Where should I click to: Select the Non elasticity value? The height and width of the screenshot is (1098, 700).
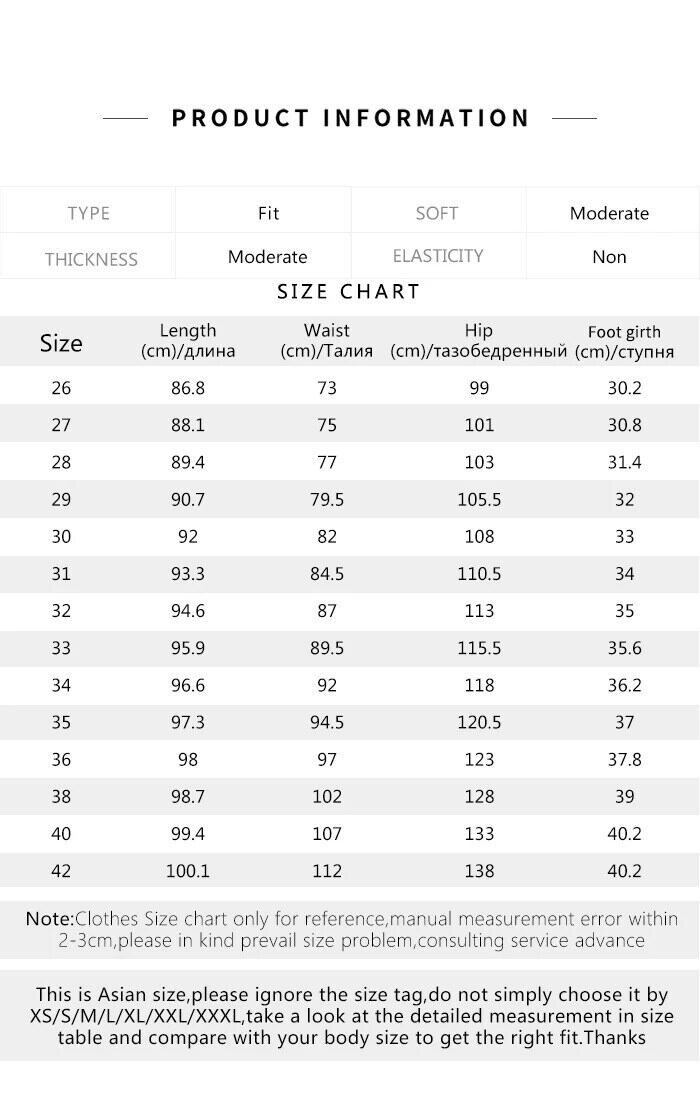(x=609, y=257)
